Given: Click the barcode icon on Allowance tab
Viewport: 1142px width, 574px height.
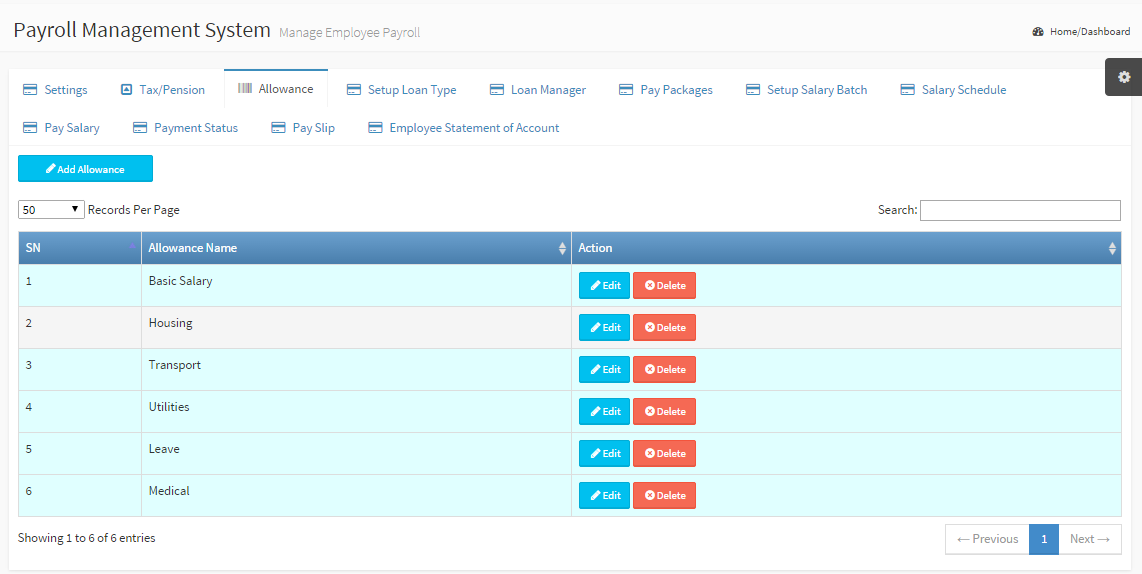Looking at the screenshot, I should 244,89.
